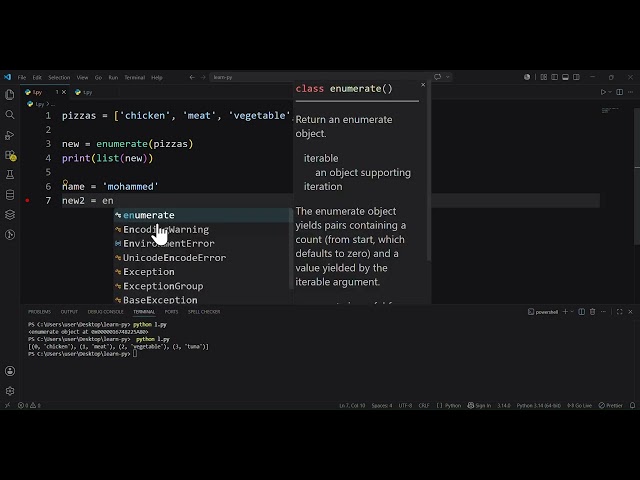
Task: Create a new terminal with plus icon
Action: (x=565, y=311)
